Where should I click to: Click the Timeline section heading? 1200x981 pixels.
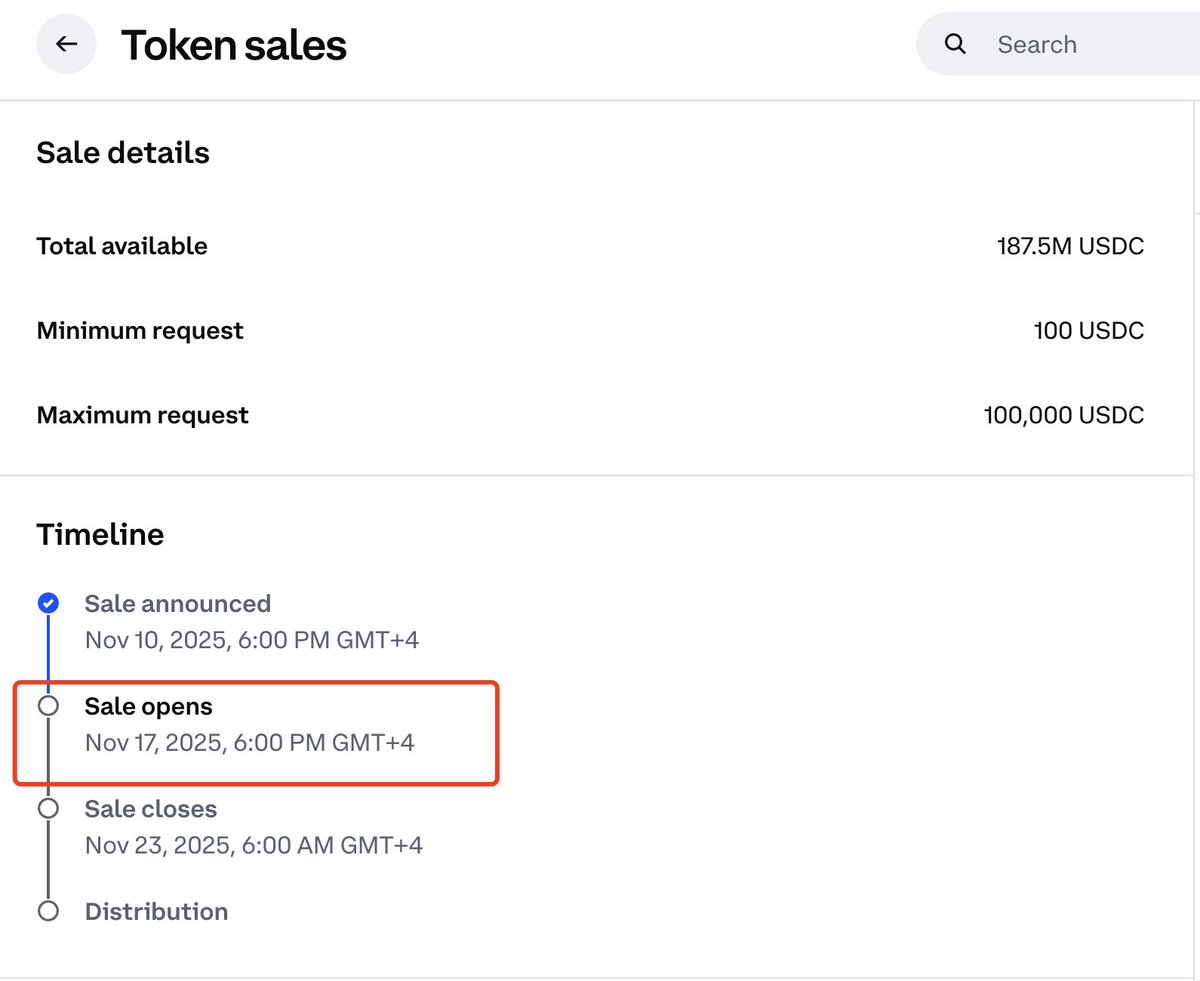pyautogui.click(x=100, y=535)
